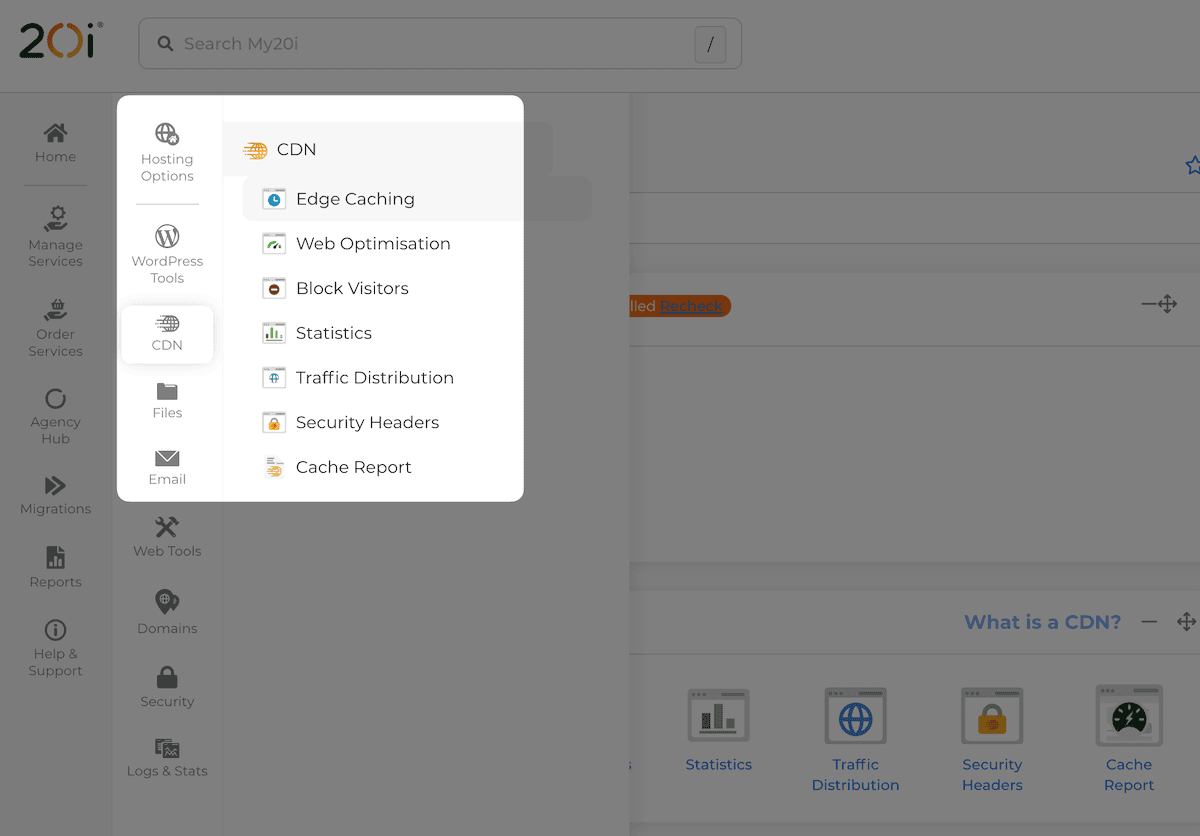1200x836 pixels.
Task: Select Email in secondary menu
Action: [x=167, y=467]
